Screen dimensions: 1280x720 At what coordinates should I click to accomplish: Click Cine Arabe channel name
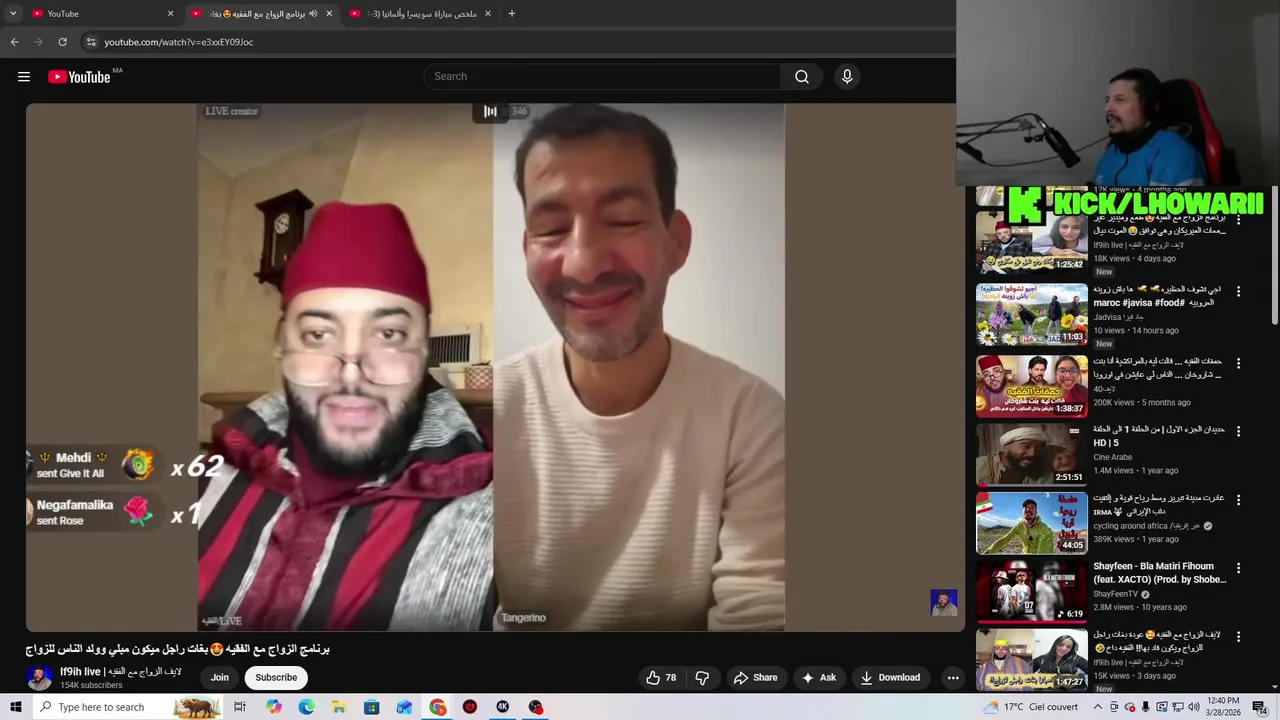click(1112, 457)
